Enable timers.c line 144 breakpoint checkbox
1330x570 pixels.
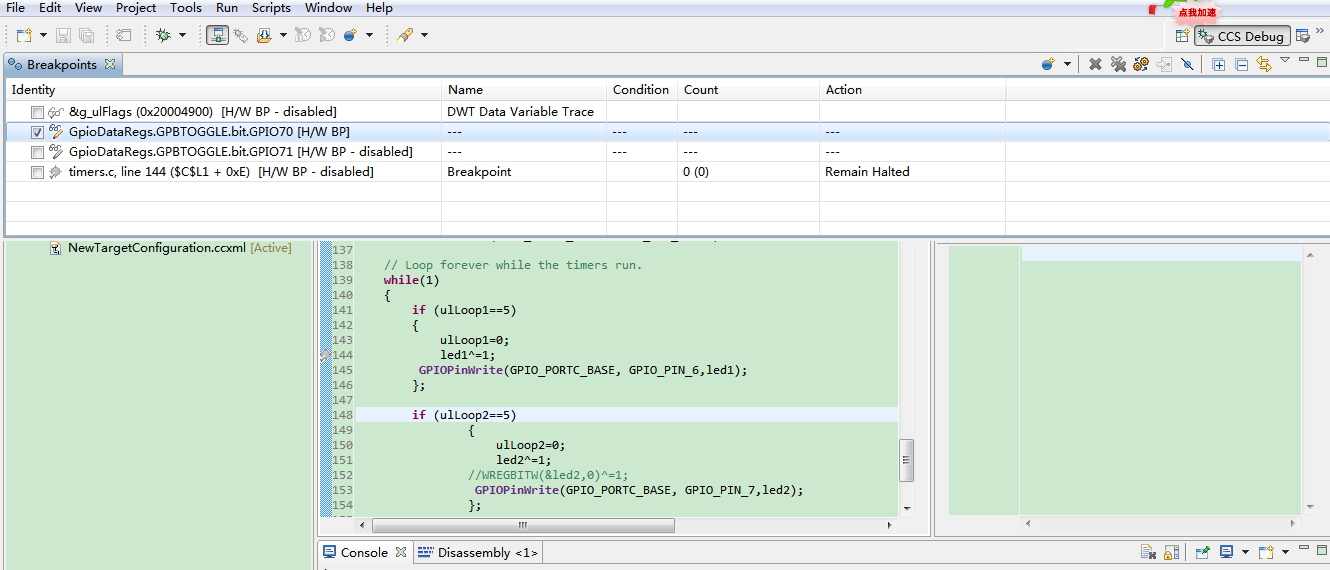[38, 172]
